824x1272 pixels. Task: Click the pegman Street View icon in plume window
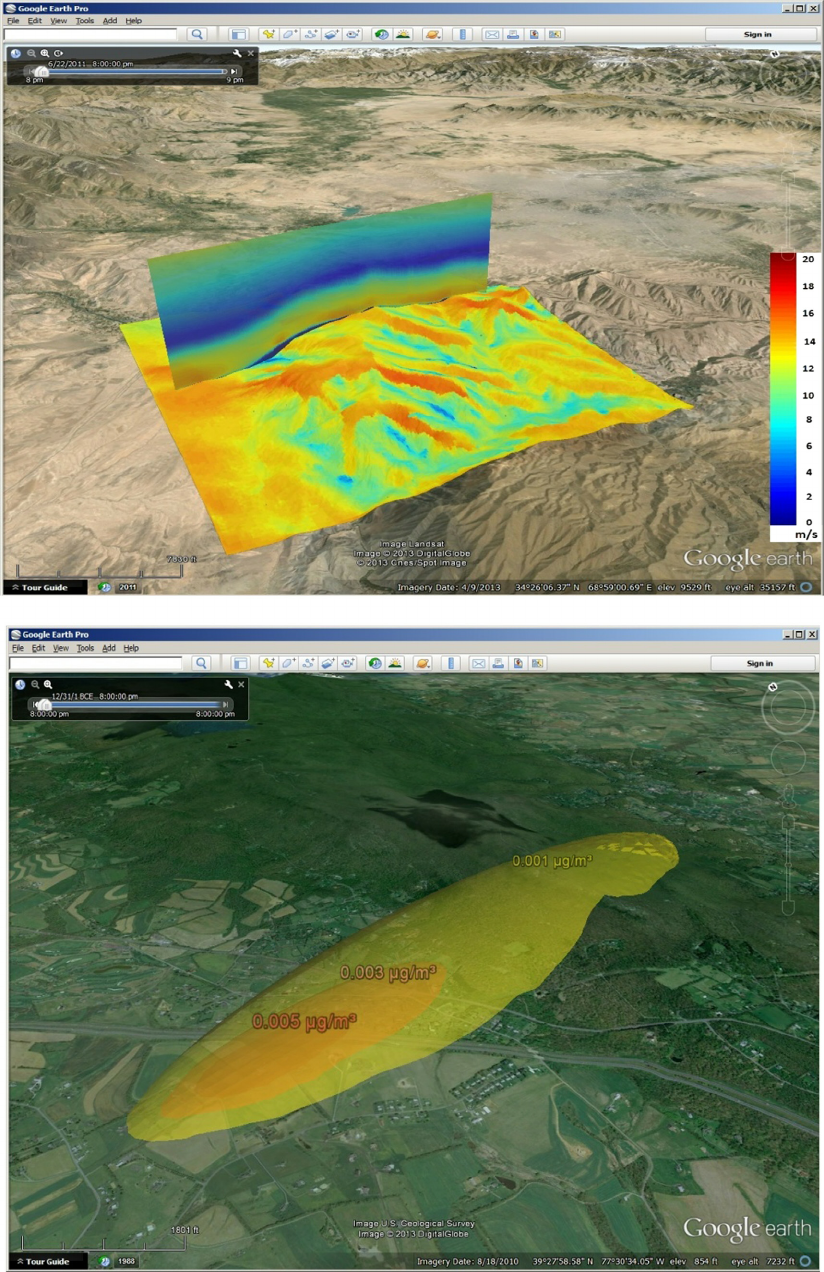pos(788,796)
